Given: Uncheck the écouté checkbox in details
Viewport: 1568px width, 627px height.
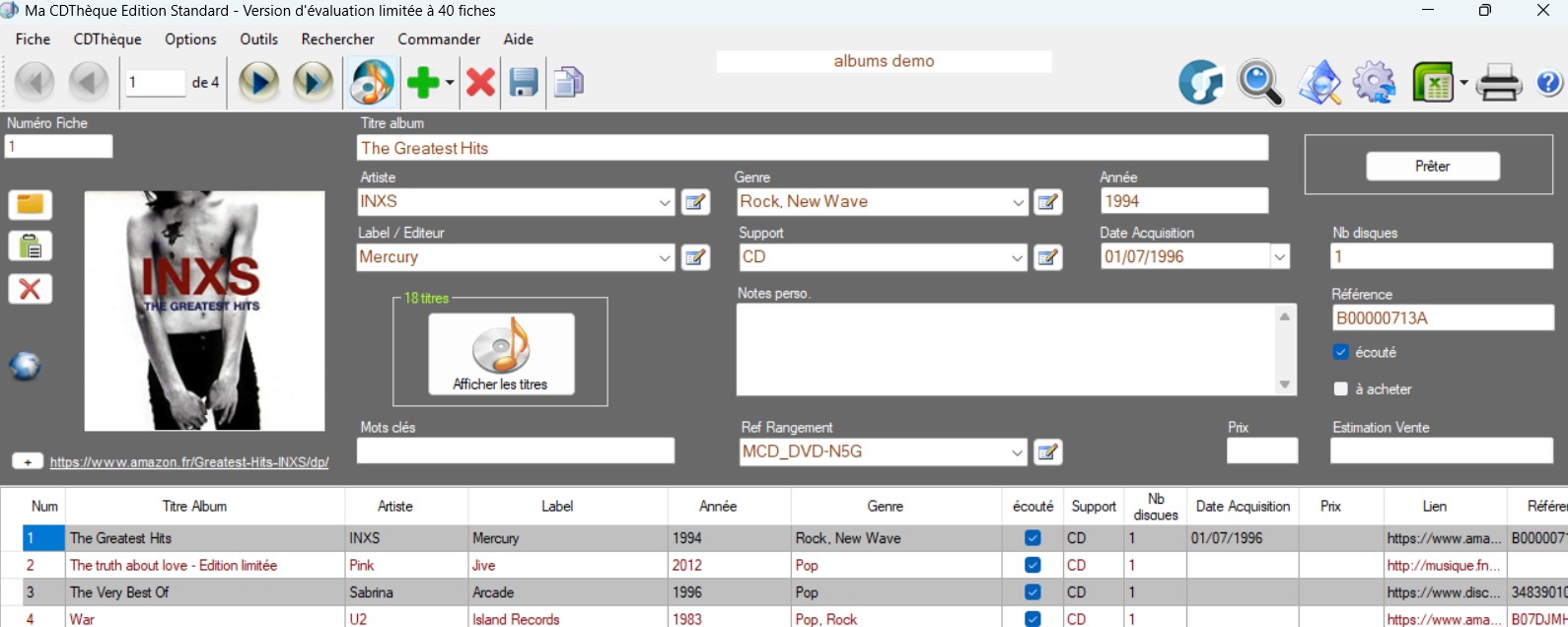Looking at the screenshot, I should 1341,352.
